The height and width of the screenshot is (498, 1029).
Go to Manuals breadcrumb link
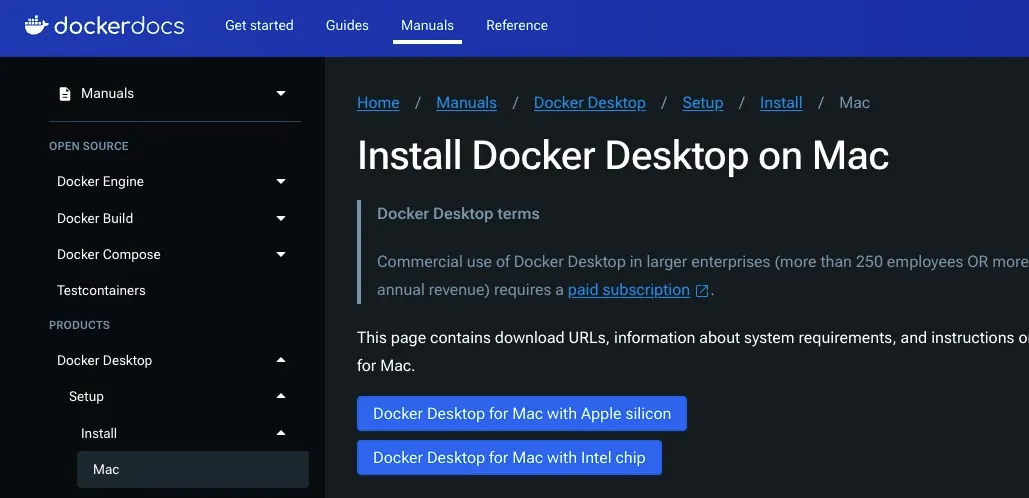(x=467, y=103)
